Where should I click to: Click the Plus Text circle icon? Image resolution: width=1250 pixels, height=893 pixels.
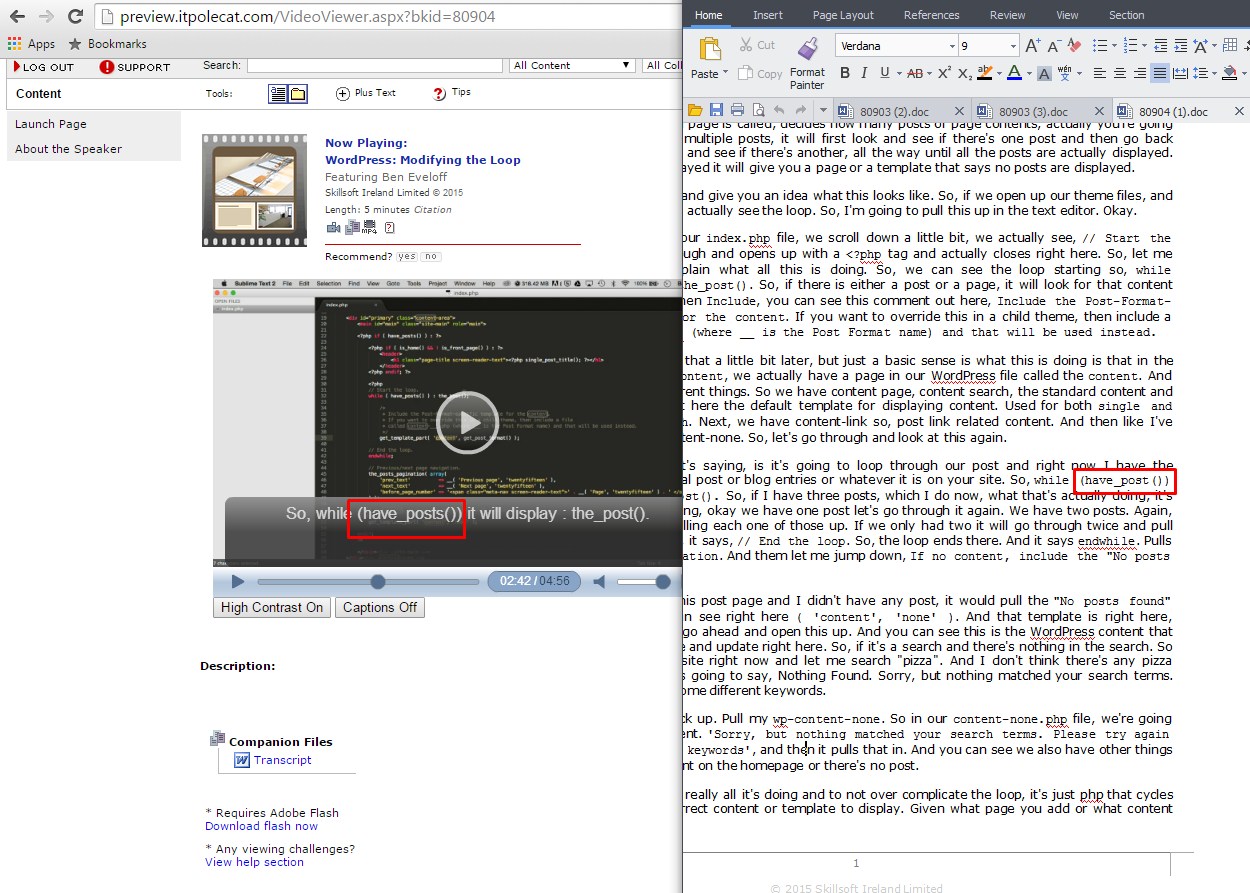click(x=342, y=94)
